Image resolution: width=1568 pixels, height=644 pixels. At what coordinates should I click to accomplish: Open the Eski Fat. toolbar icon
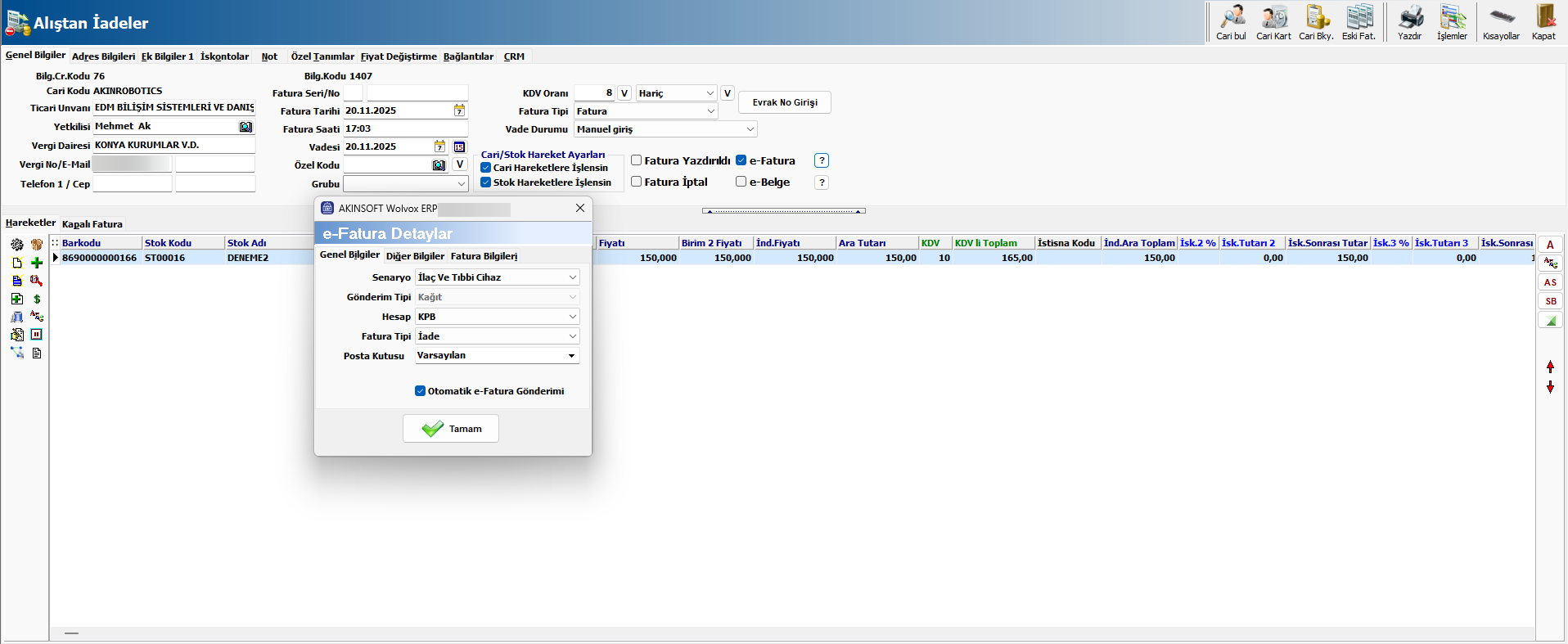[1358, 18]
